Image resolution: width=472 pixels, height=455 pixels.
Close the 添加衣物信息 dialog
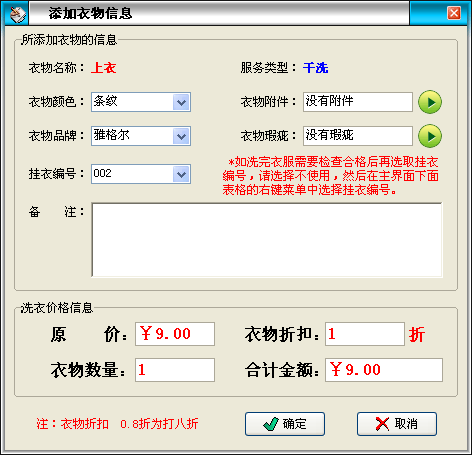[x=454, y=13]
